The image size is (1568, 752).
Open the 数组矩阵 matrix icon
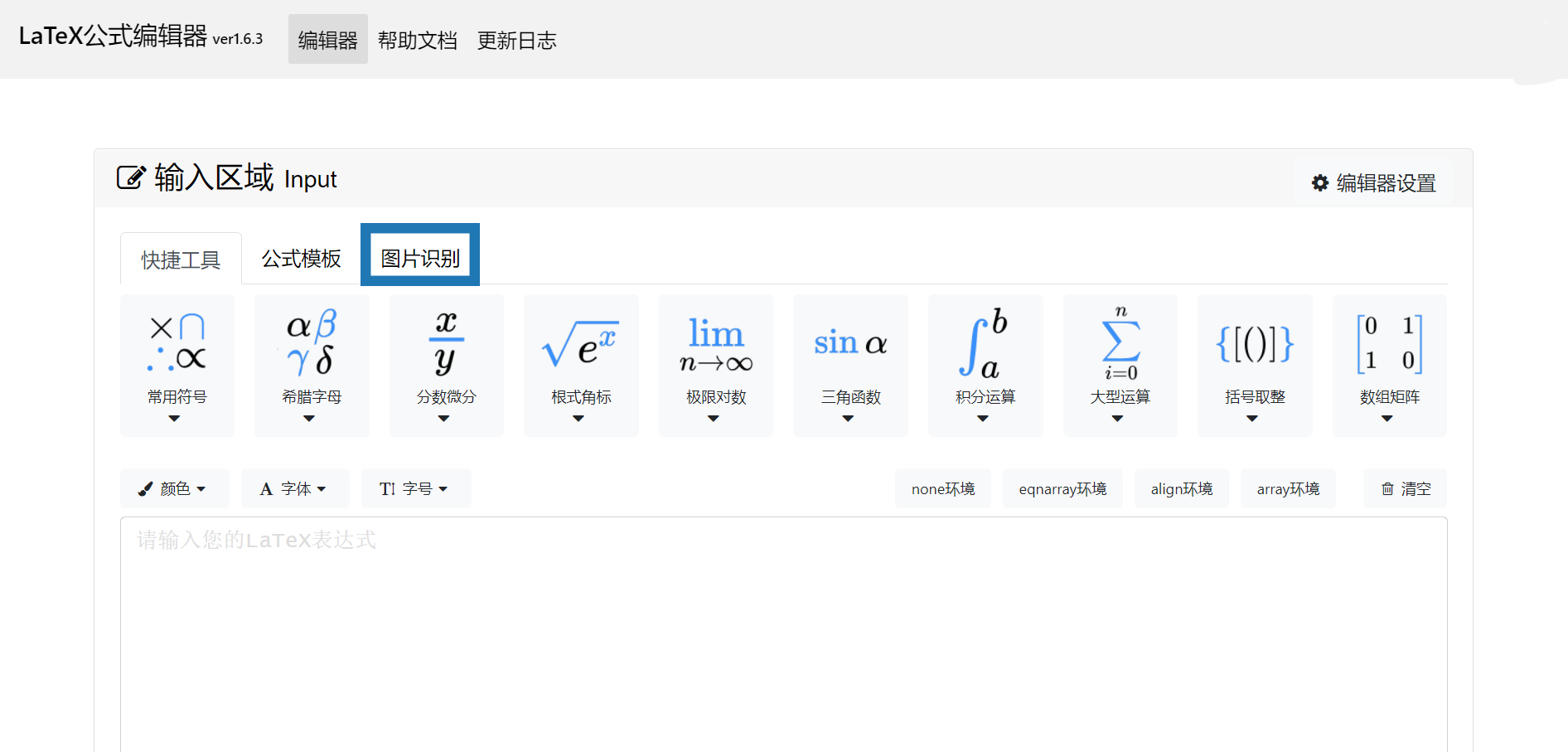[1389, 343]
